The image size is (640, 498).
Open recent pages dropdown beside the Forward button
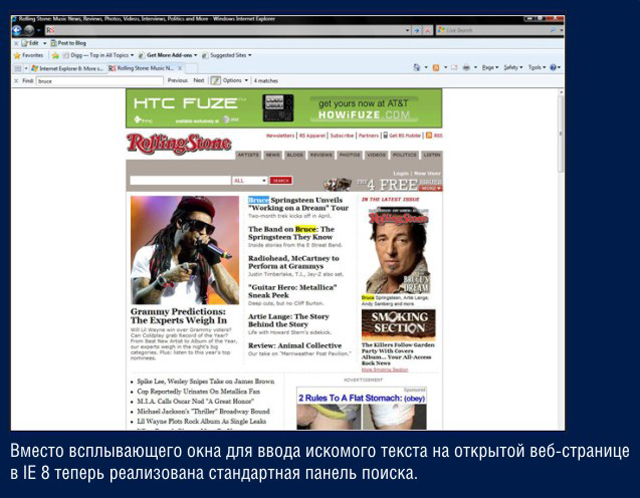(x=39, y=31)
